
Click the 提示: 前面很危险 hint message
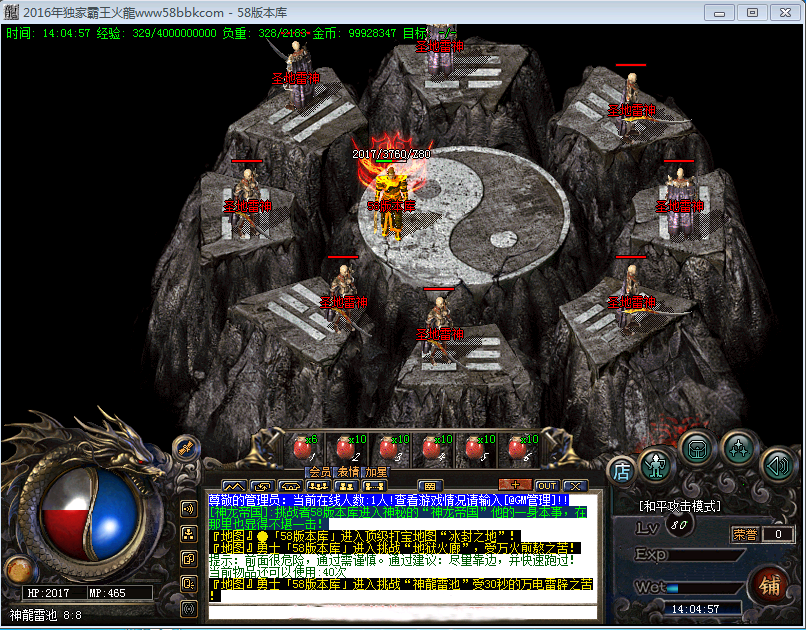click(392, 560)
